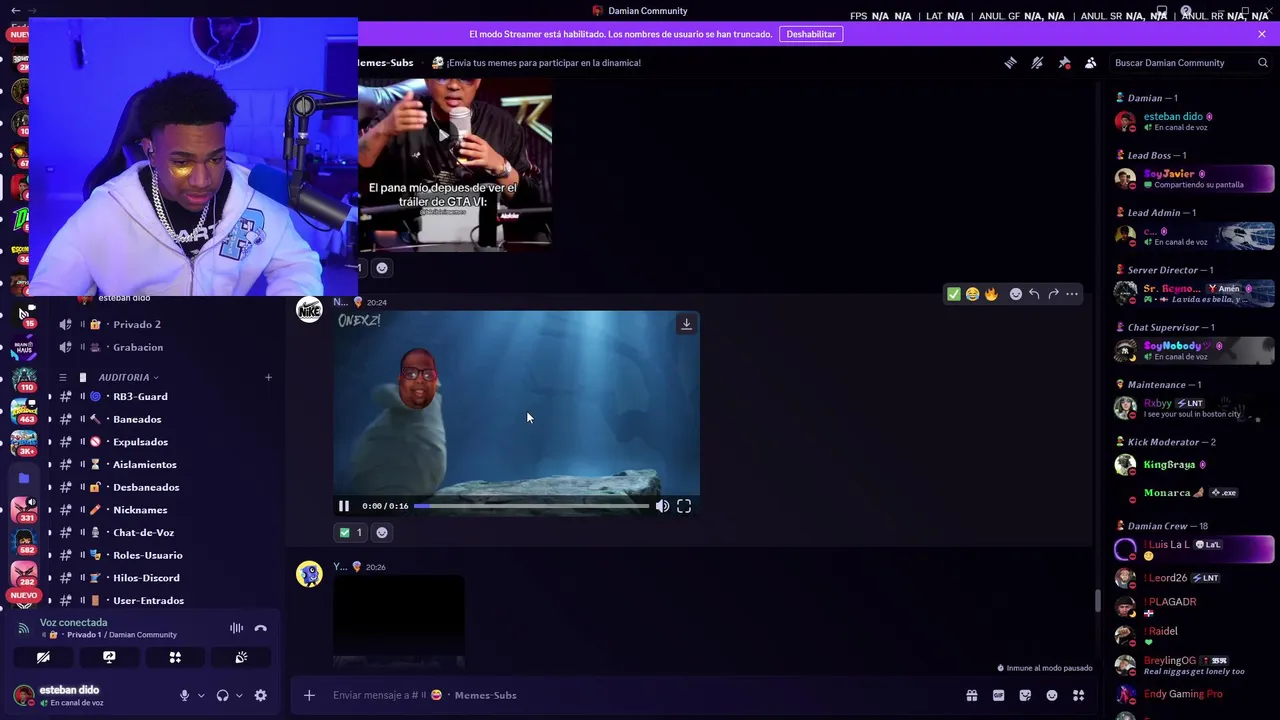
Task: Toggle the member list icon
Action: pyautogui.click(x=1091, y=63)
